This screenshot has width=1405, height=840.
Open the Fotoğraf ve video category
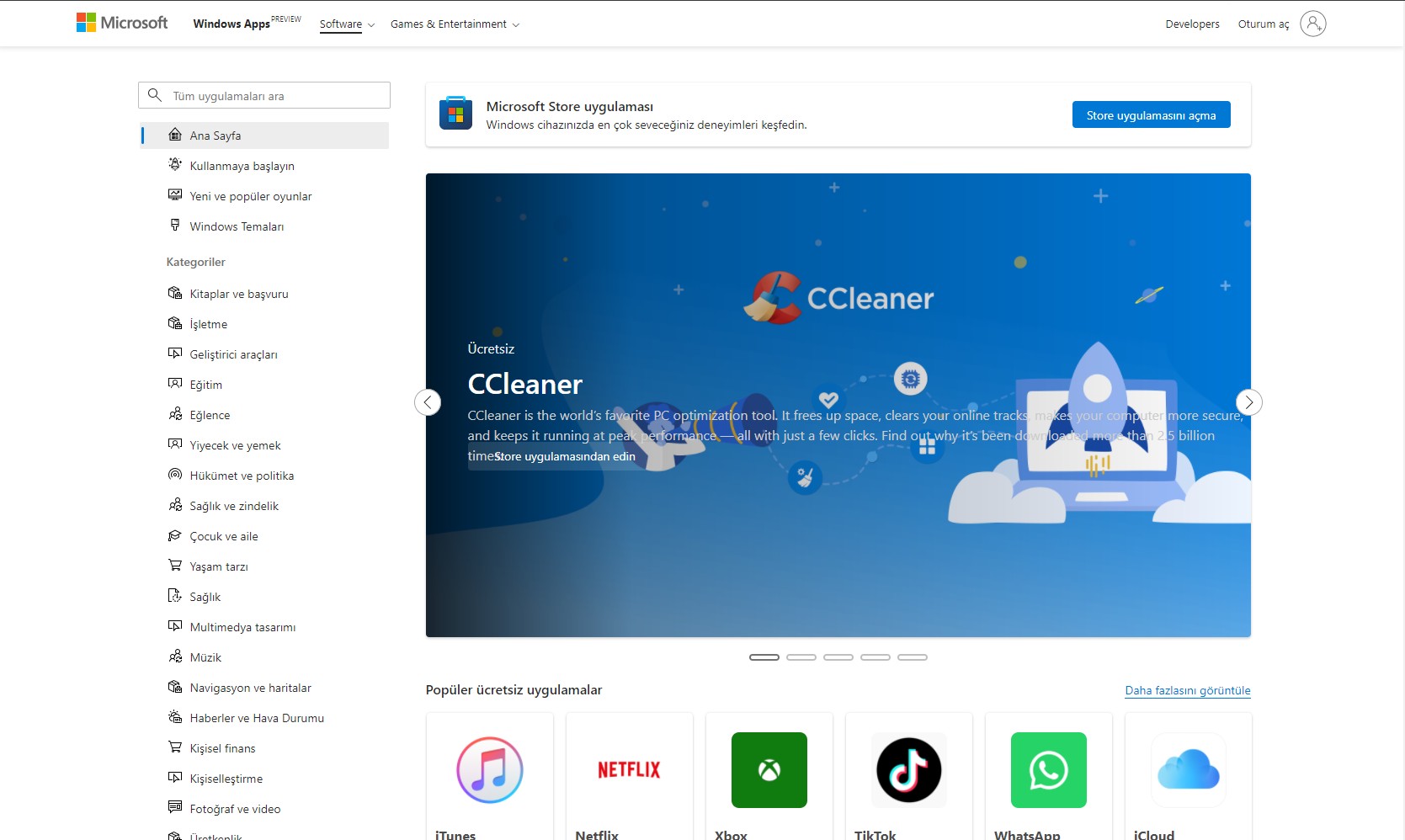[264, 809]
